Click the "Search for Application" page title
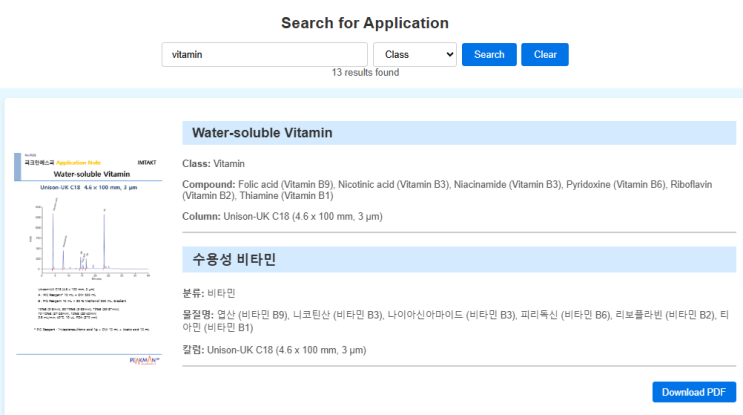Image resolution: width=743 pixels, height=415 pixels. pyautogui.click(x=365, y=23)
